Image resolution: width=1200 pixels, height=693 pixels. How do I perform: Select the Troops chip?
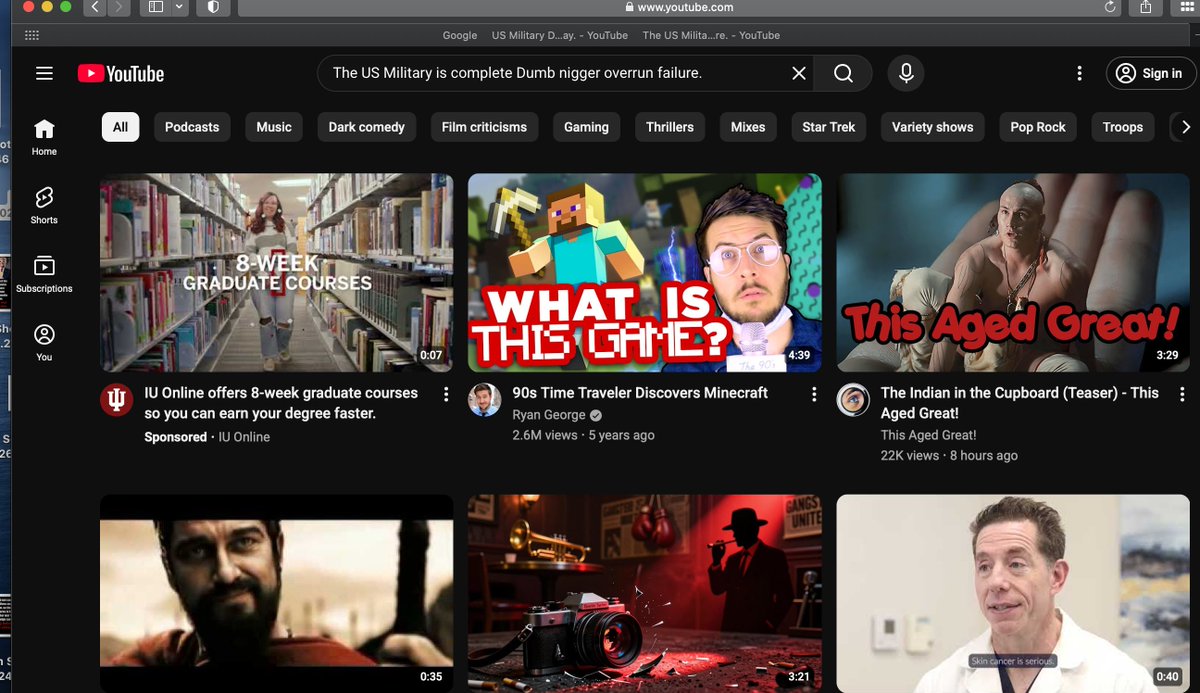click(x=1123, y=127)
